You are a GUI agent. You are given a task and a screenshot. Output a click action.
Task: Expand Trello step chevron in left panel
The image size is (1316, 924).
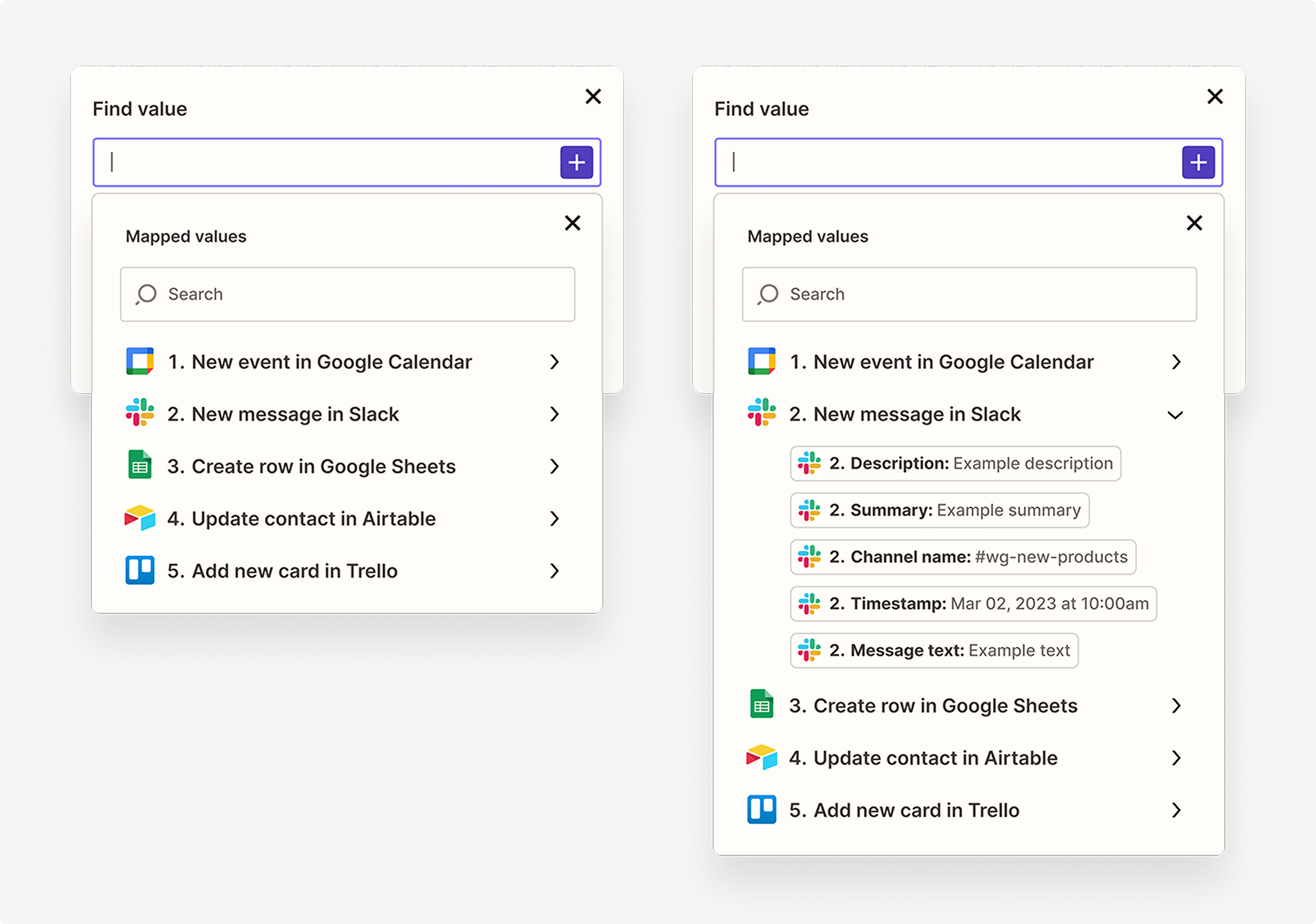[554, 570]
